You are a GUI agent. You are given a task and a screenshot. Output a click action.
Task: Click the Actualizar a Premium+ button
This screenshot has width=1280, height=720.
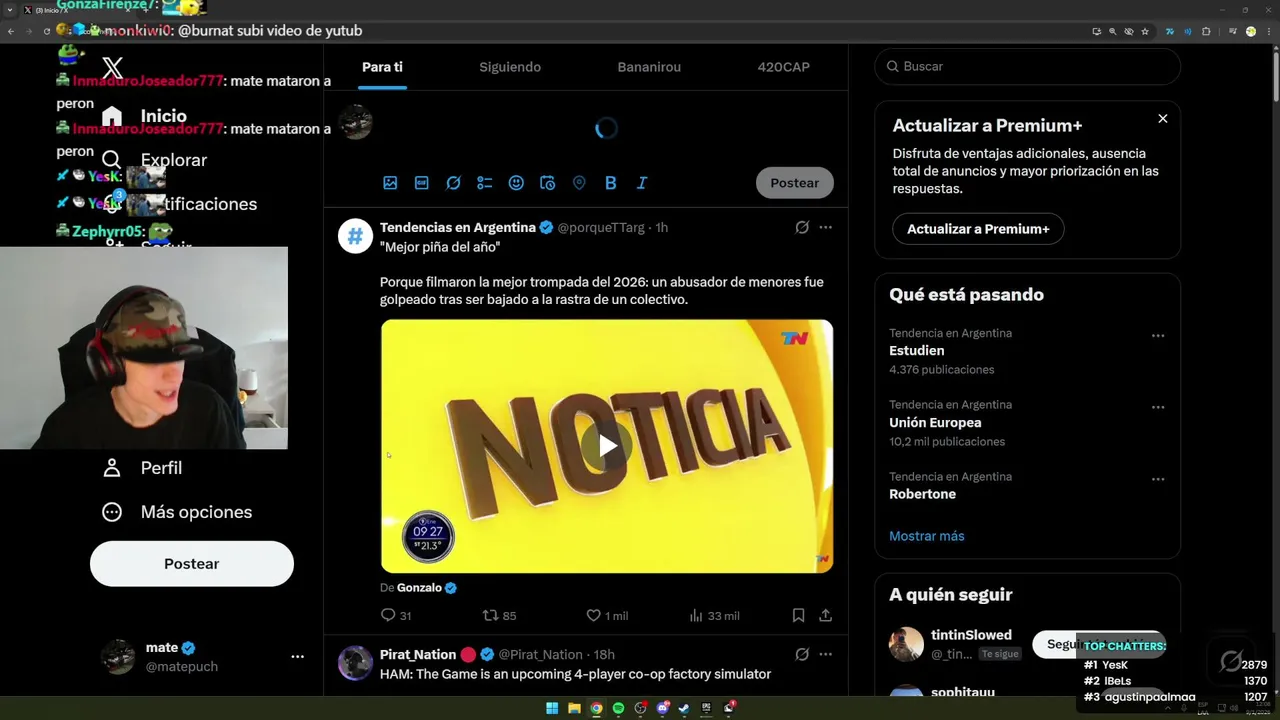click(x=978, y=229)
